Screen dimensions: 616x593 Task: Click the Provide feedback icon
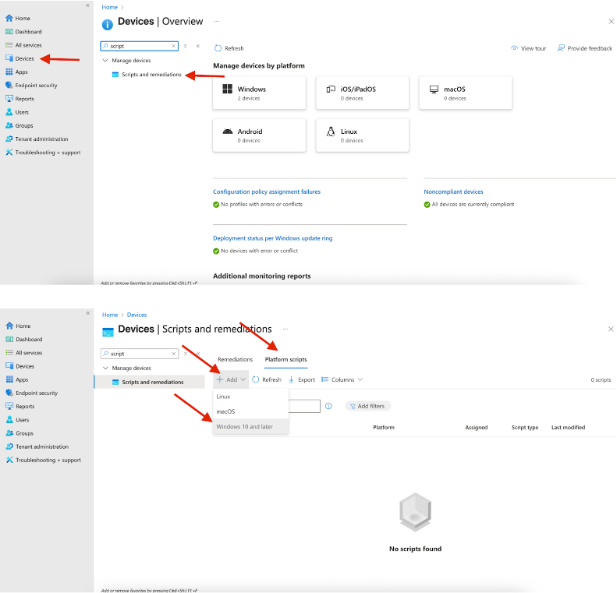point(561,48)
